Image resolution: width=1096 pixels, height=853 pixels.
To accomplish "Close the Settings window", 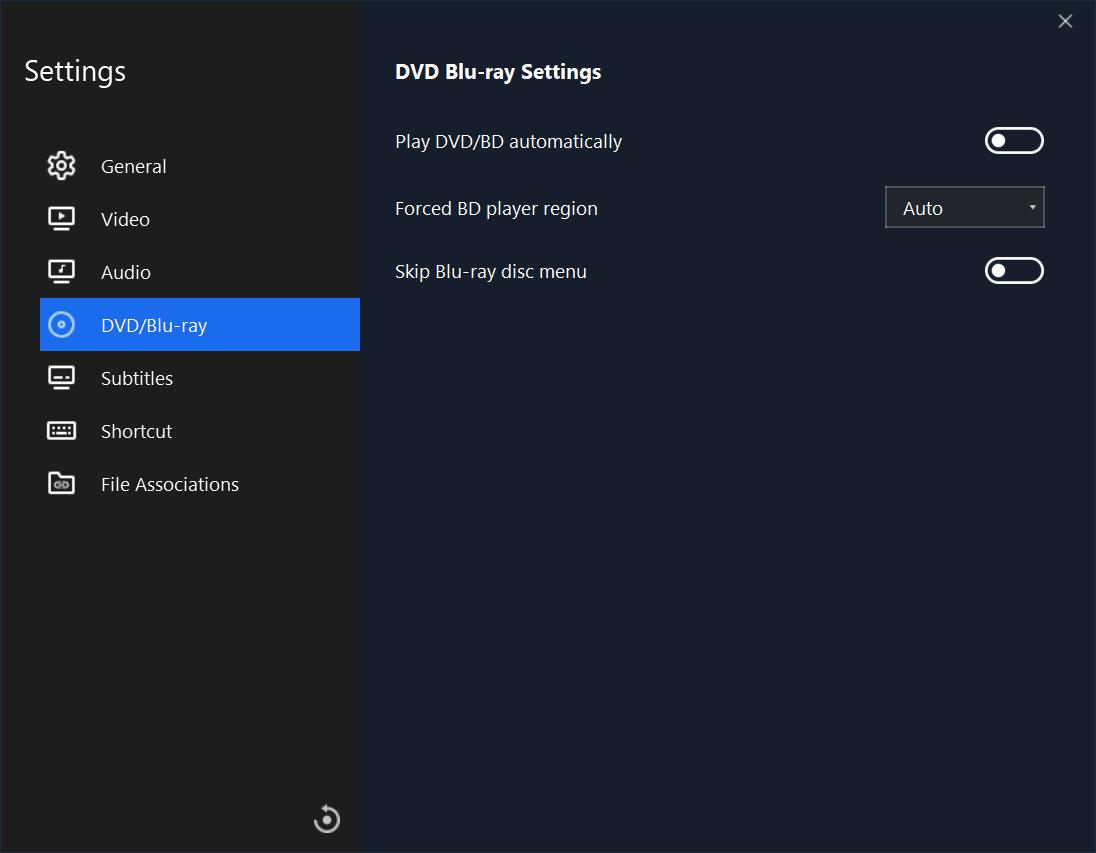I will coord(1065,22).
